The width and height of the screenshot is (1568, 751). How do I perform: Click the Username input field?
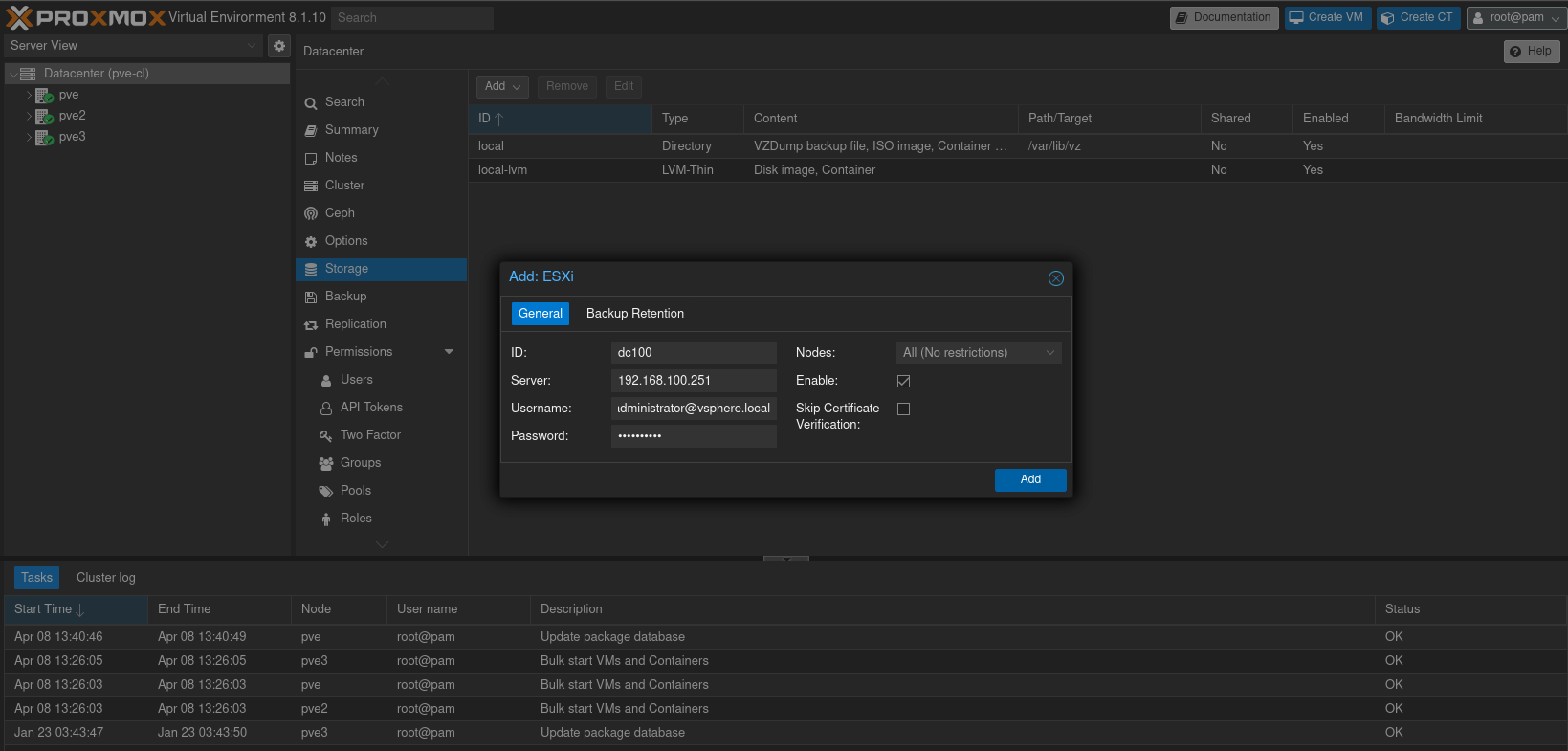coord(694,409)
